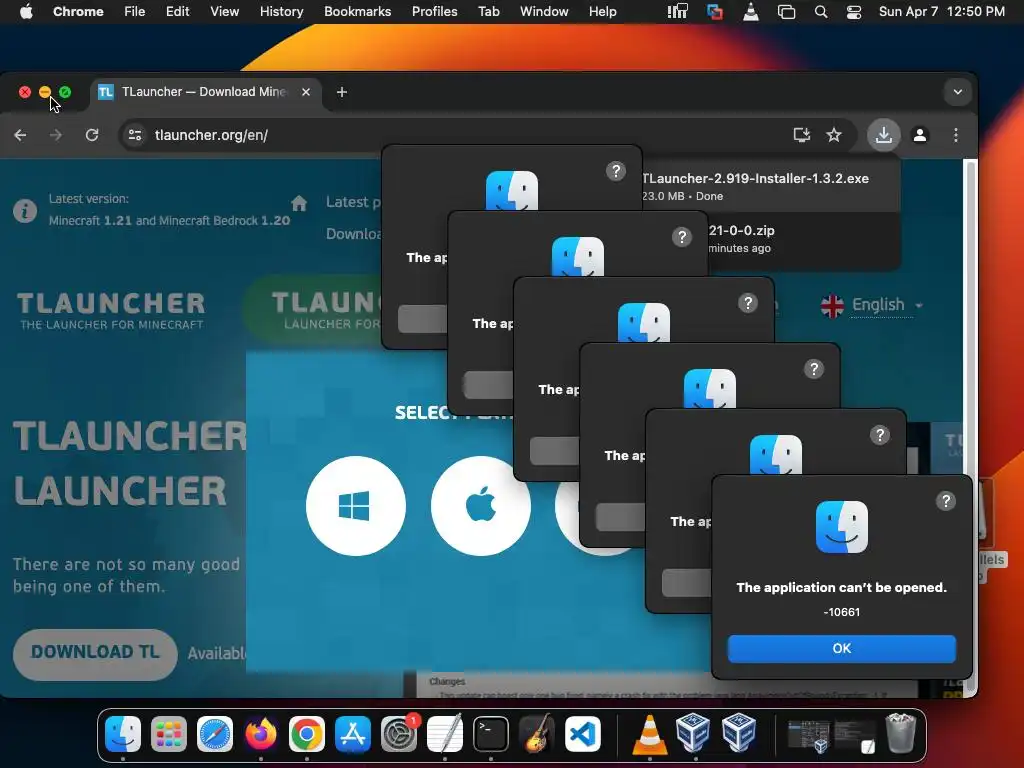
Task: Click the menu bar date and time
Action: click(941, 12)
